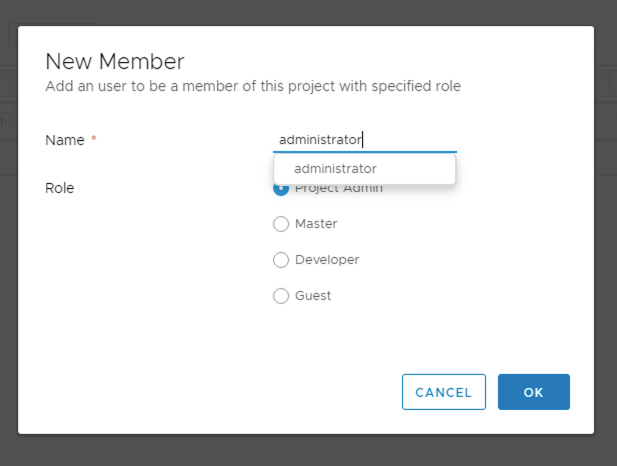Click the Role field label
The width and height of the screenshot is (617, 466).
[60, 188]
